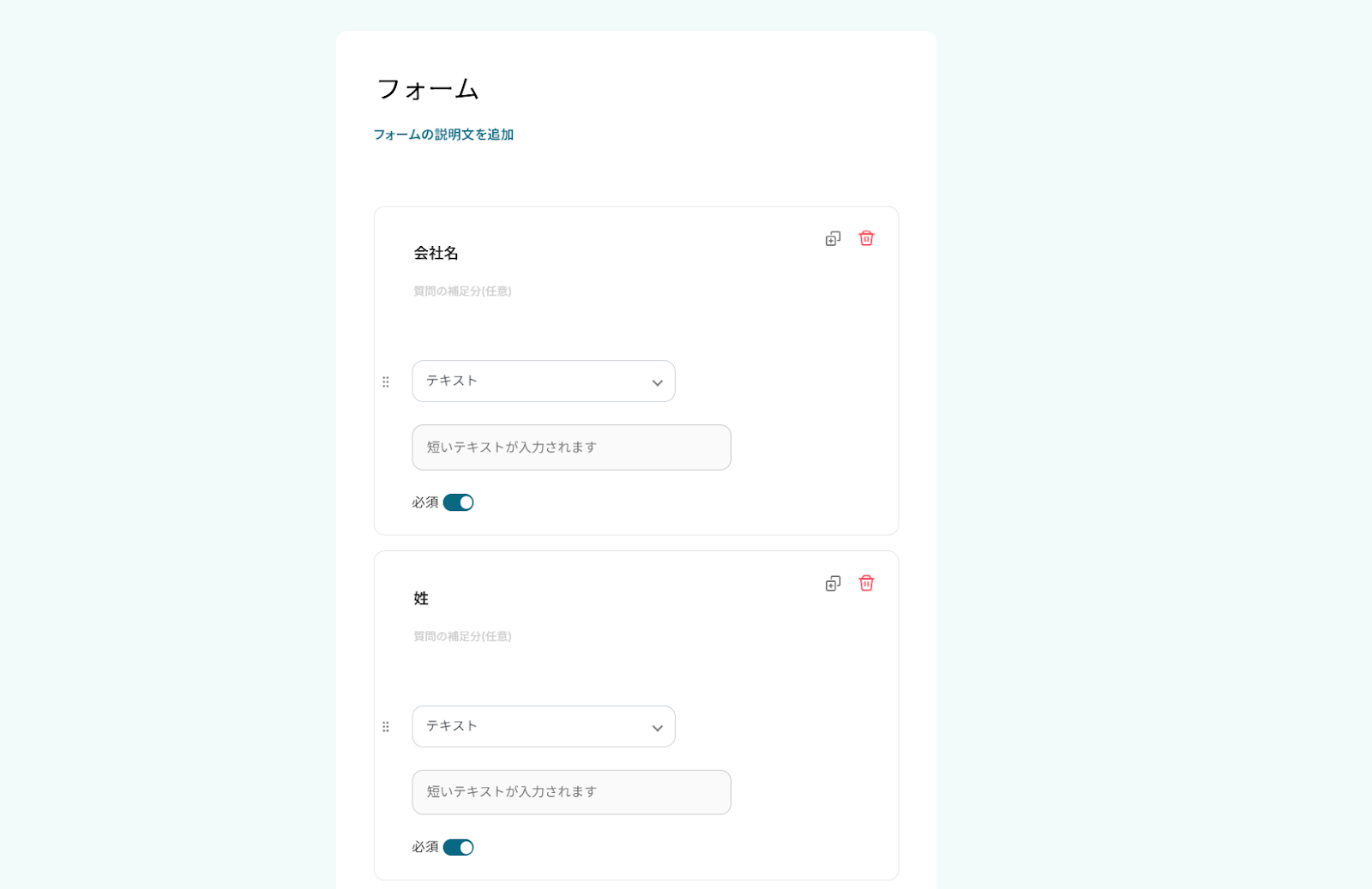
Task: Click chevron arrow of 姓 type selector
Action: (x=657, y=728)
